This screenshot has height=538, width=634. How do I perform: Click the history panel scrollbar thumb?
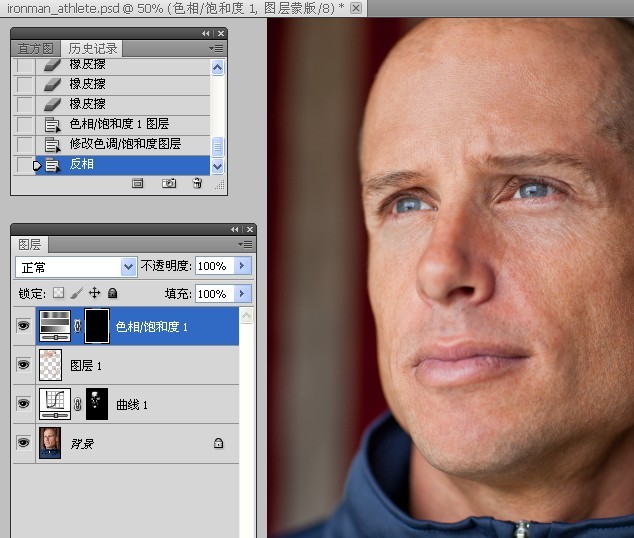point(218,147)
